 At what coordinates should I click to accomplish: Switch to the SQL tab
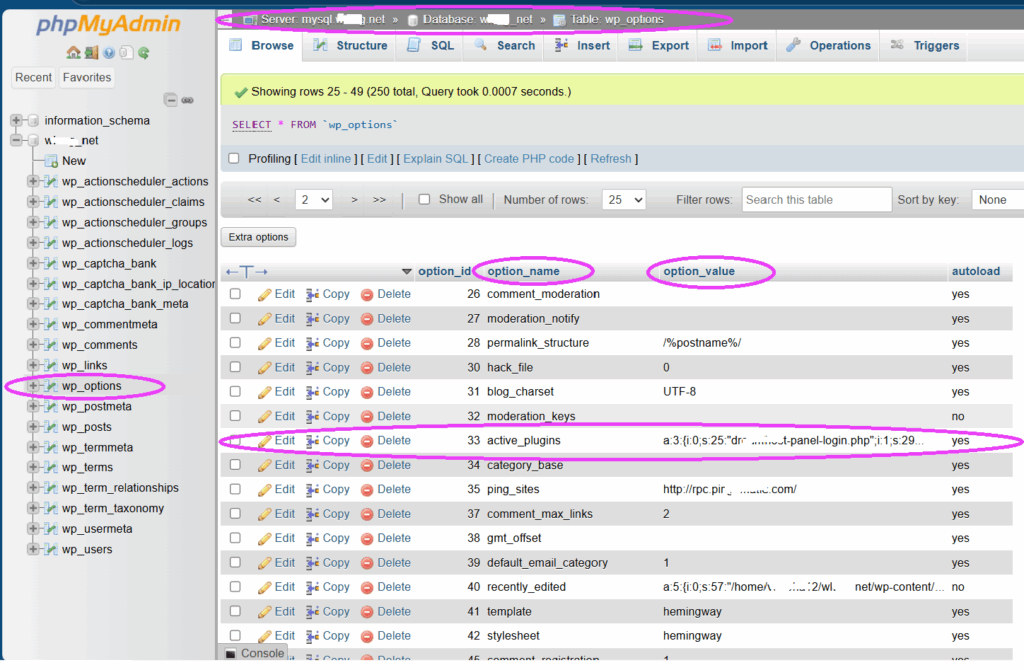430,46
